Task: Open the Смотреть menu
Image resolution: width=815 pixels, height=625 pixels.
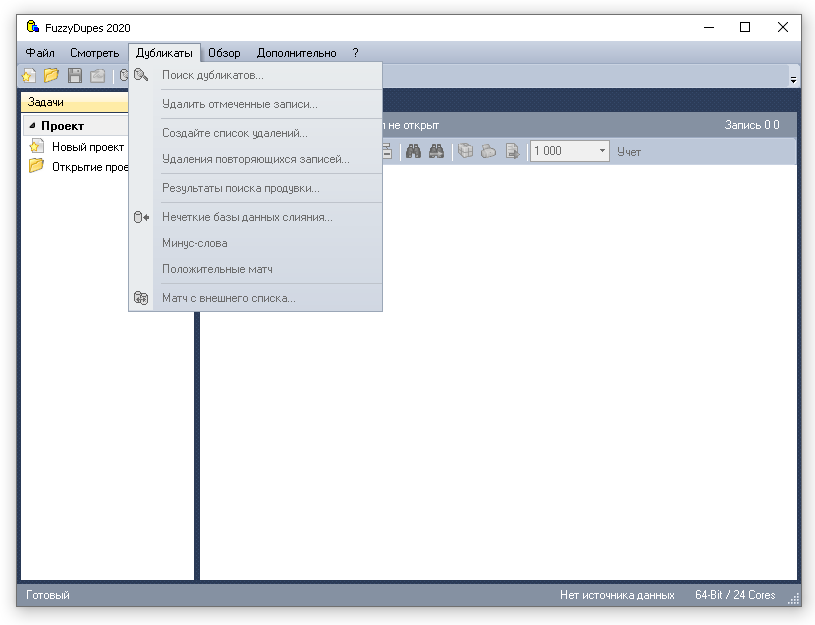Action: (95, 53)
